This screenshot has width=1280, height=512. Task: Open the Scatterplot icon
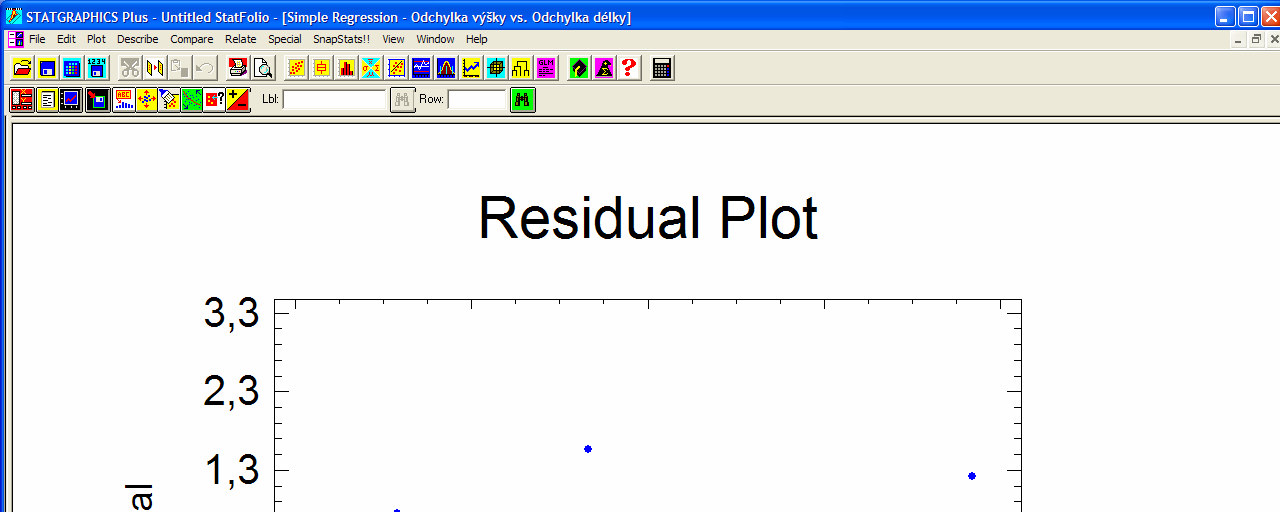[296, 68]
